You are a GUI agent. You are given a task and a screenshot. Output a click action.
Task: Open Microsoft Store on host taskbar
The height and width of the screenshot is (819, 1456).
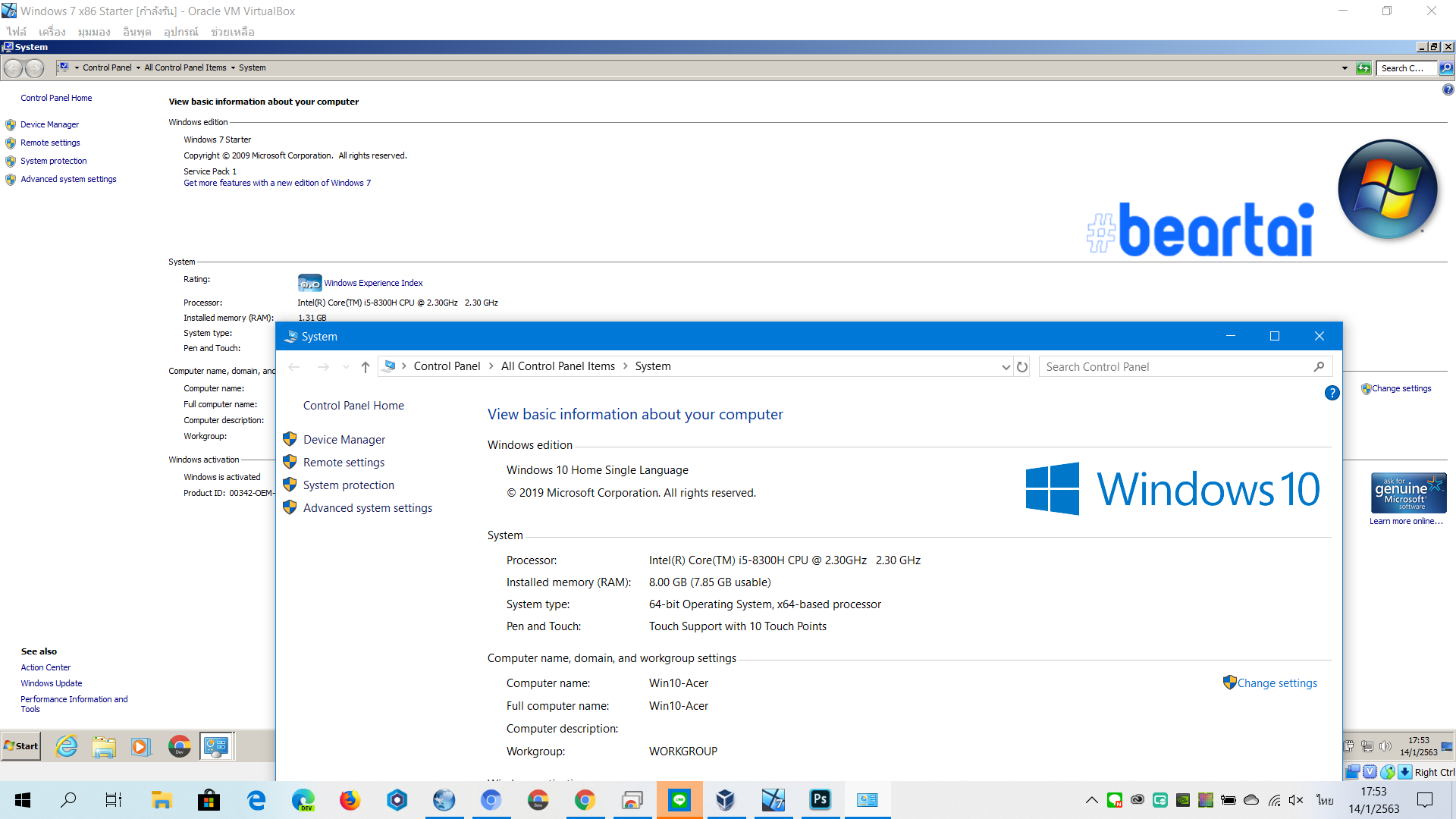[209, 800]
